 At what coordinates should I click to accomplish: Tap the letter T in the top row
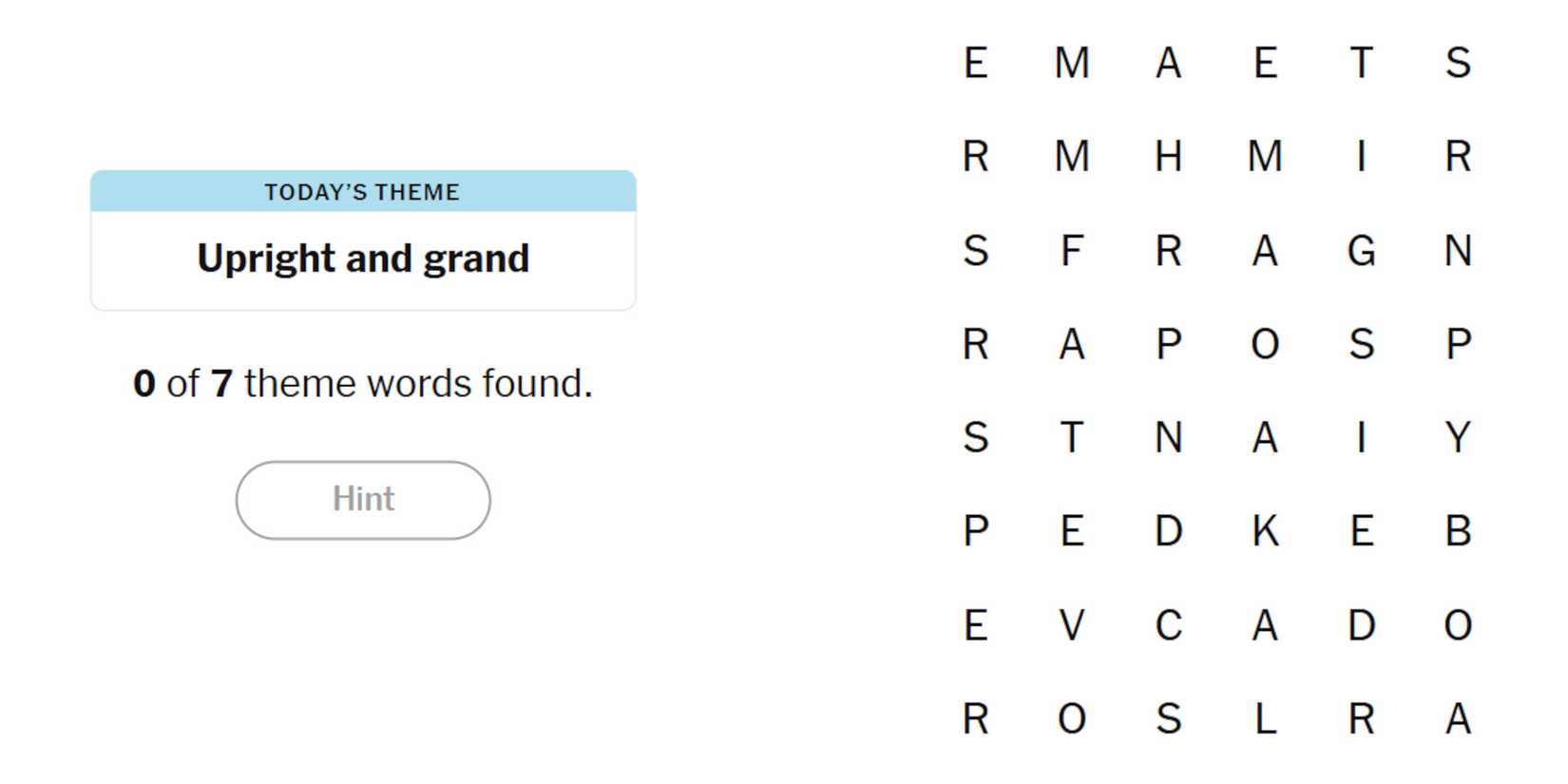[x=1361, y=64]
